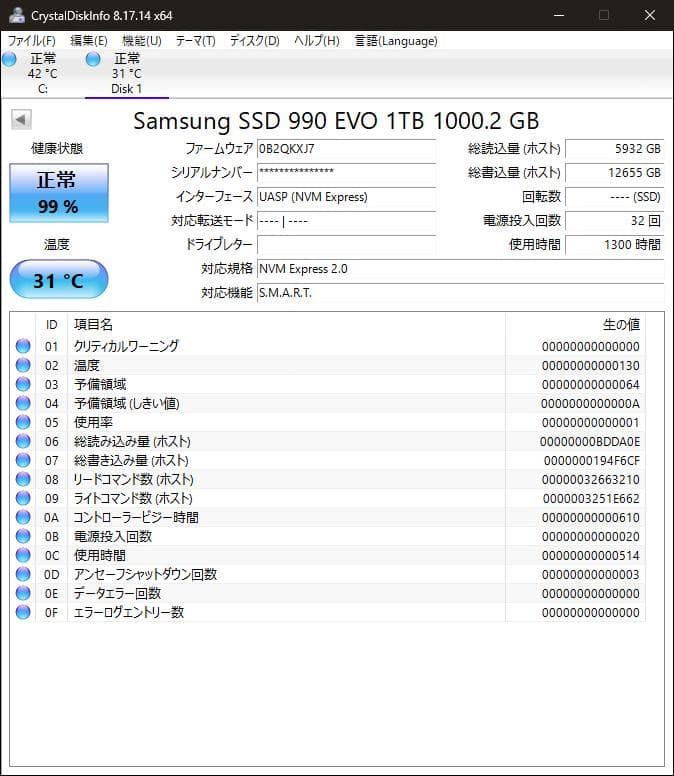
Task: Click status orb for ID 06 総読み込み量
Action: pyautogui.click(x=23, y=441)
